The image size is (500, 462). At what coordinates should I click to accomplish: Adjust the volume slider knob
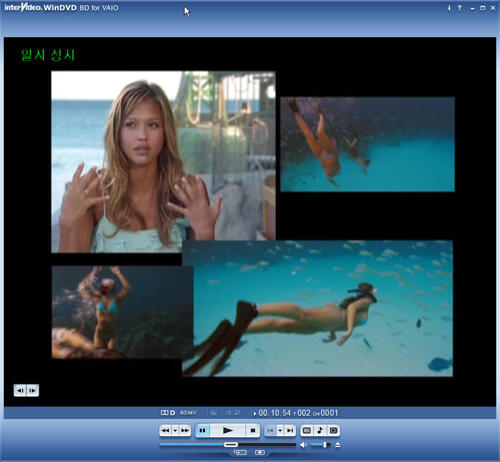325,445
